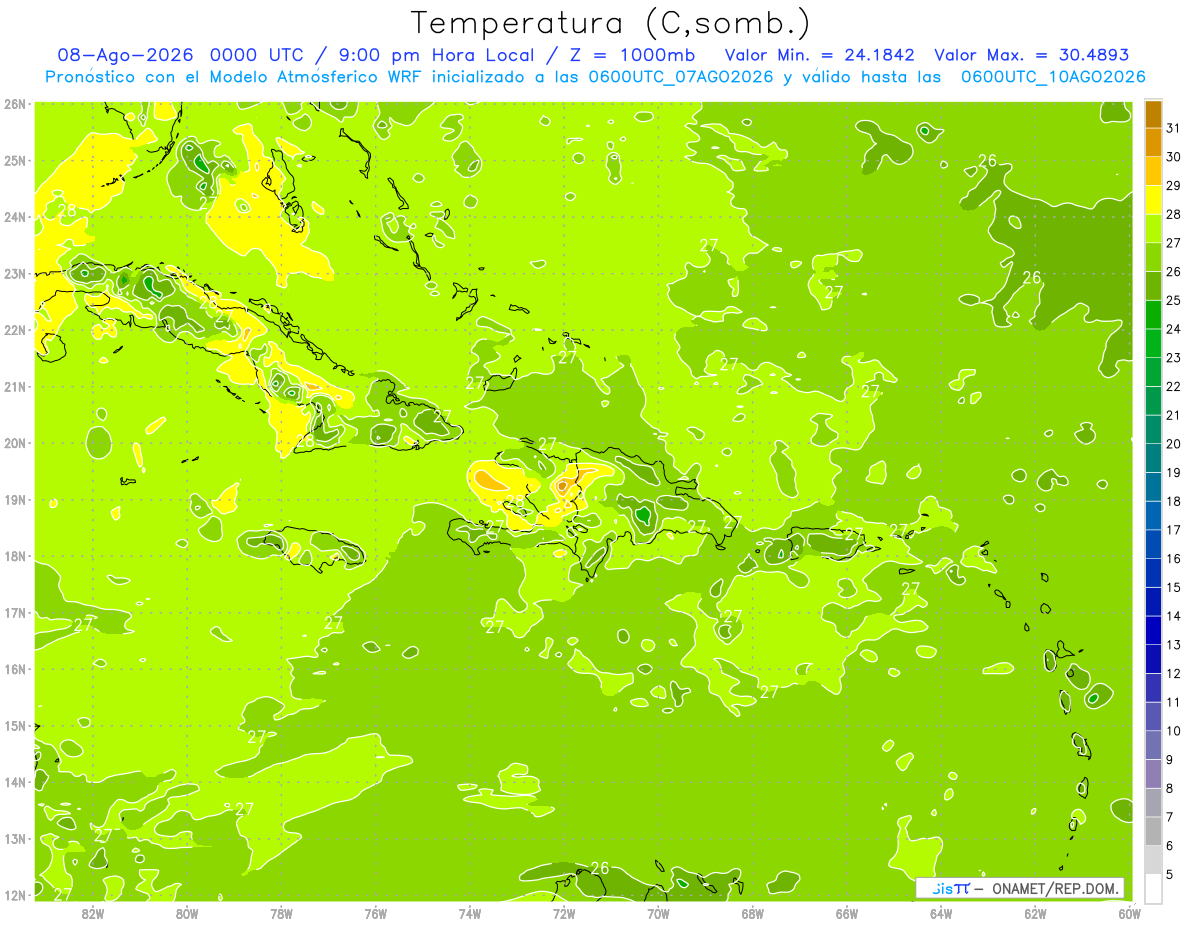
Task: Click the 22N latitude axis label
Action: point(15,330)
